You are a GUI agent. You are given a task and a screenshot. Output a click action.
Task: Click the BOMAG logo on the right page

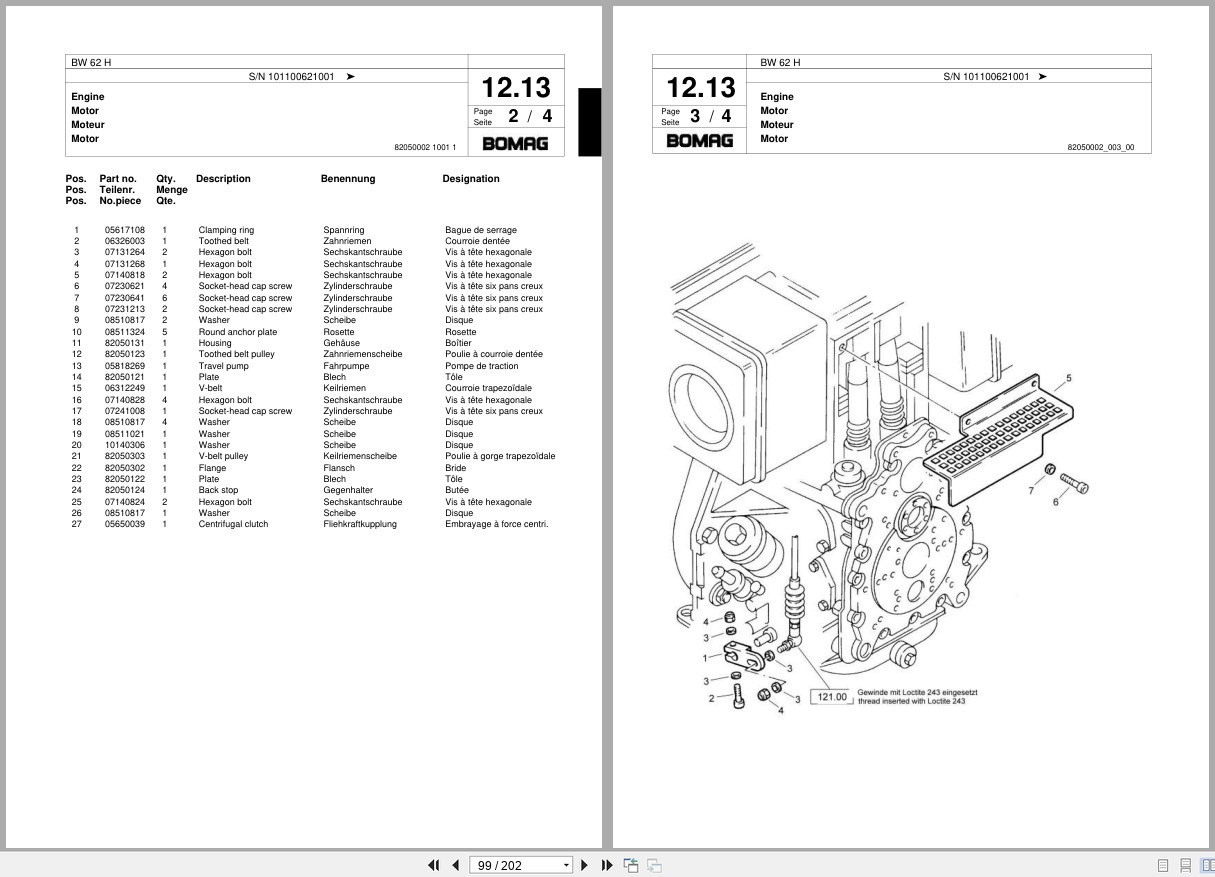coord(700,140)
